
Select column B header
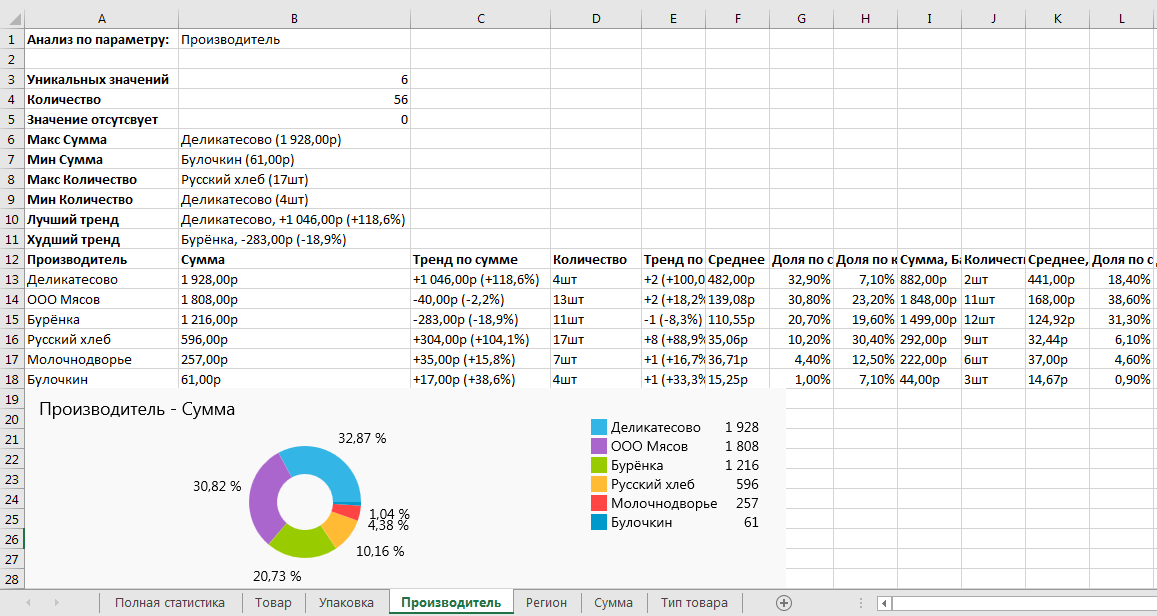294,18
